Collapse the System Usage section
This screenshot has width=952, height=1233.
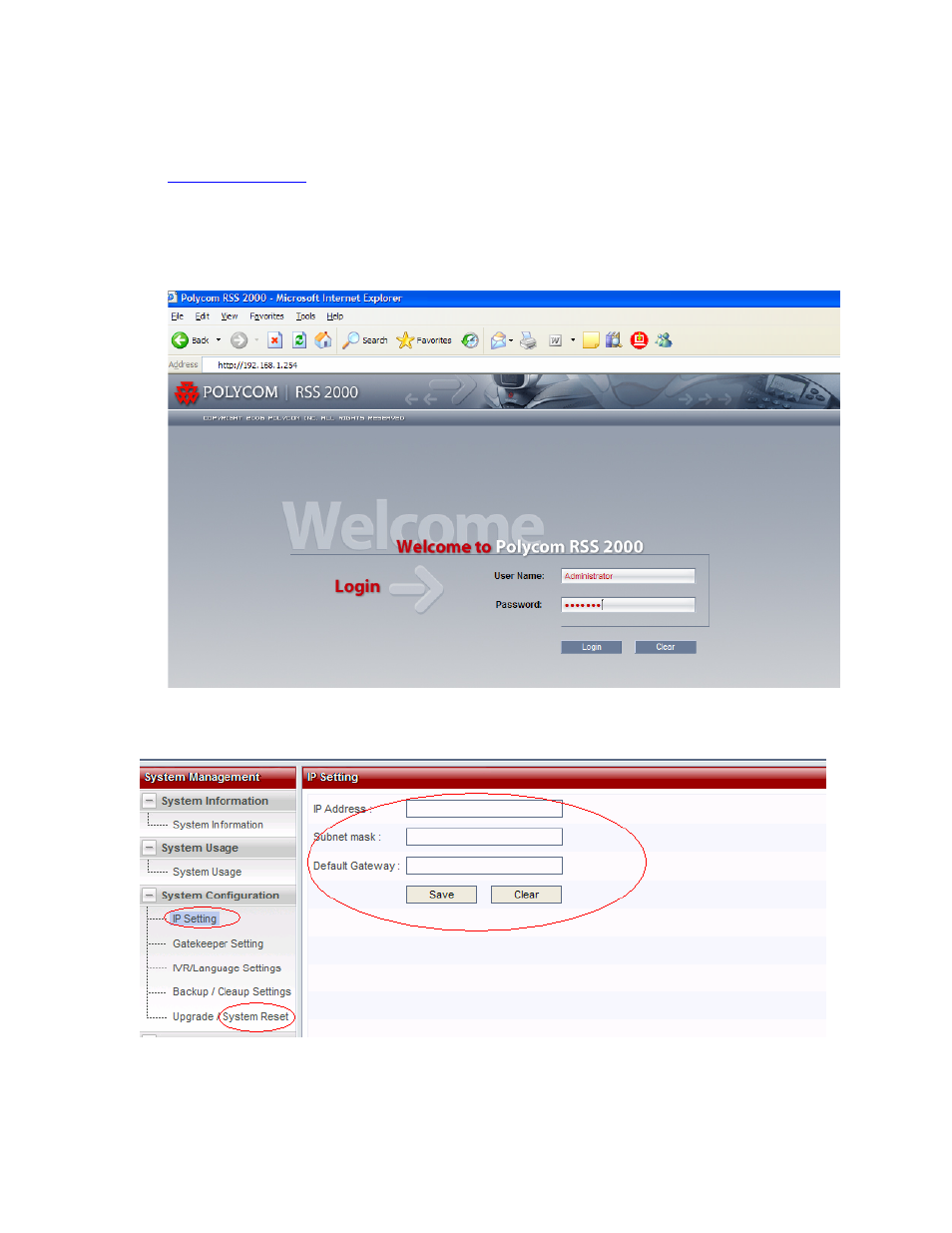coord(150,848)
